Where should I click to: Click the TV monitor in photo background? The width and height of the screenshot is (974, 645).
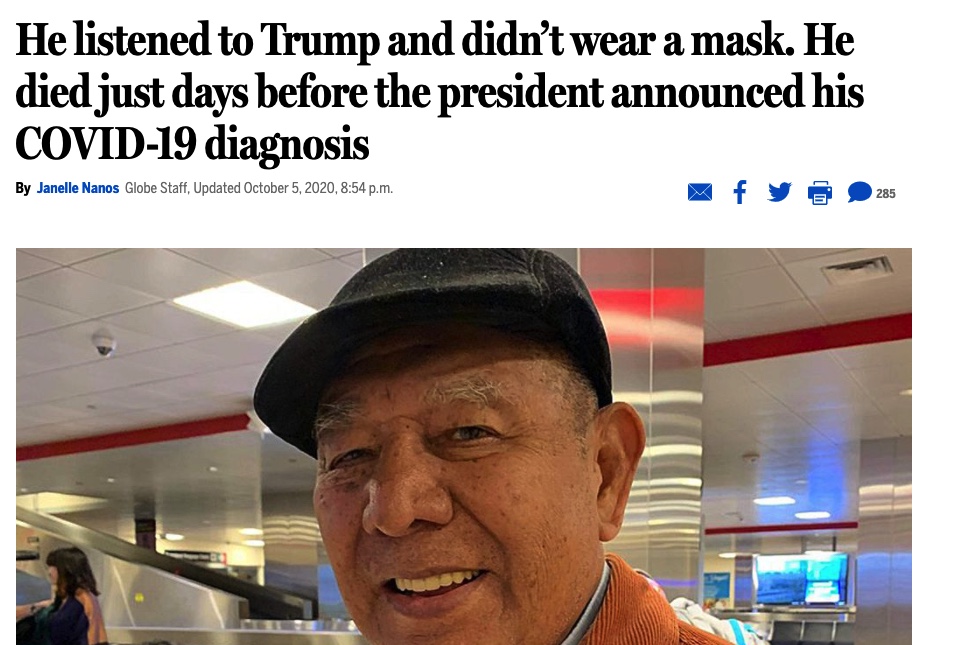pos(801,579)
